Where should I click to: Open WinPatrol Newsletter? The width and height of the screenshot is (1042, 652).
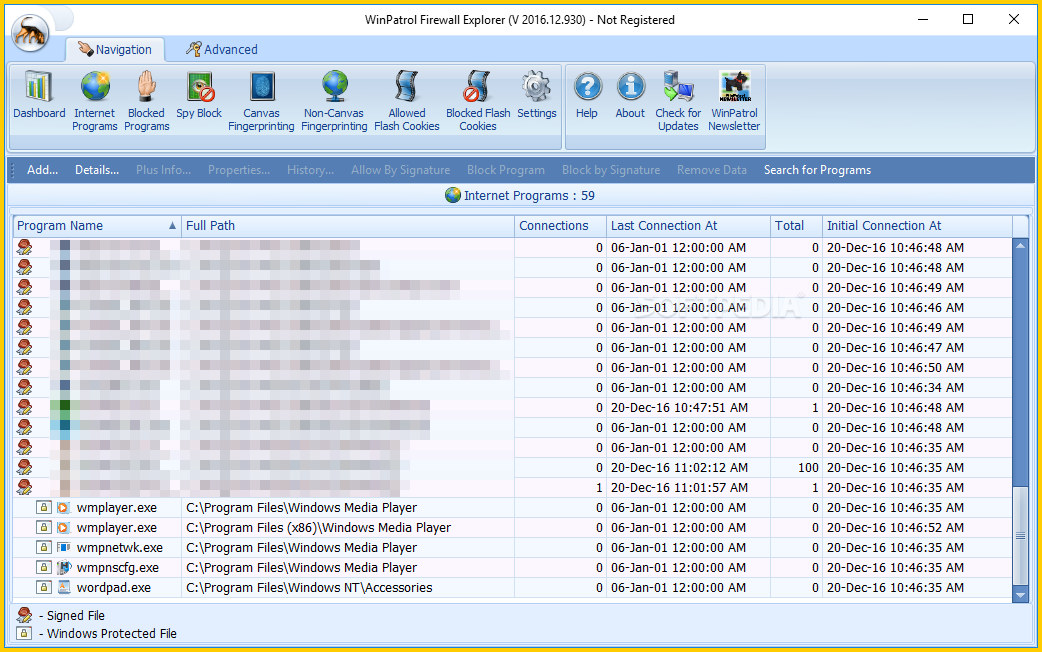(x=734, y=101)
